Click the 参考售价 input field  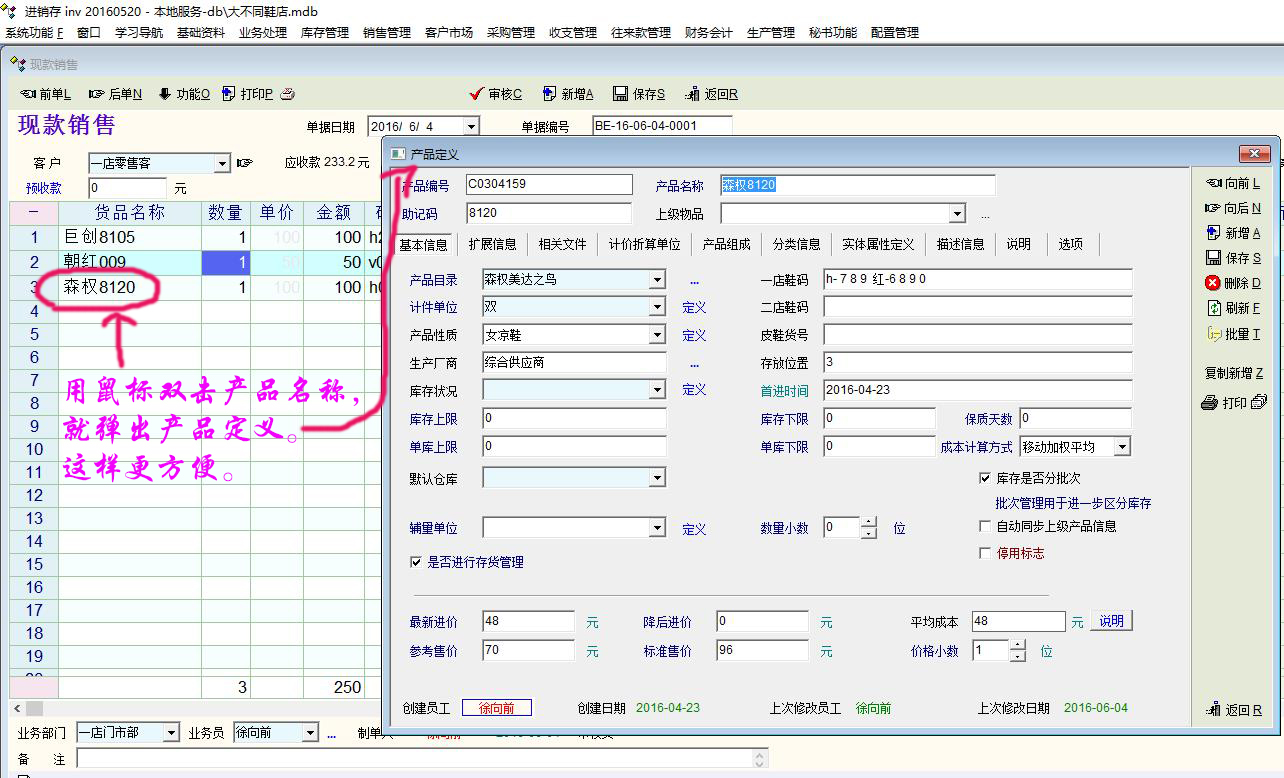click(x=528, y=651)
